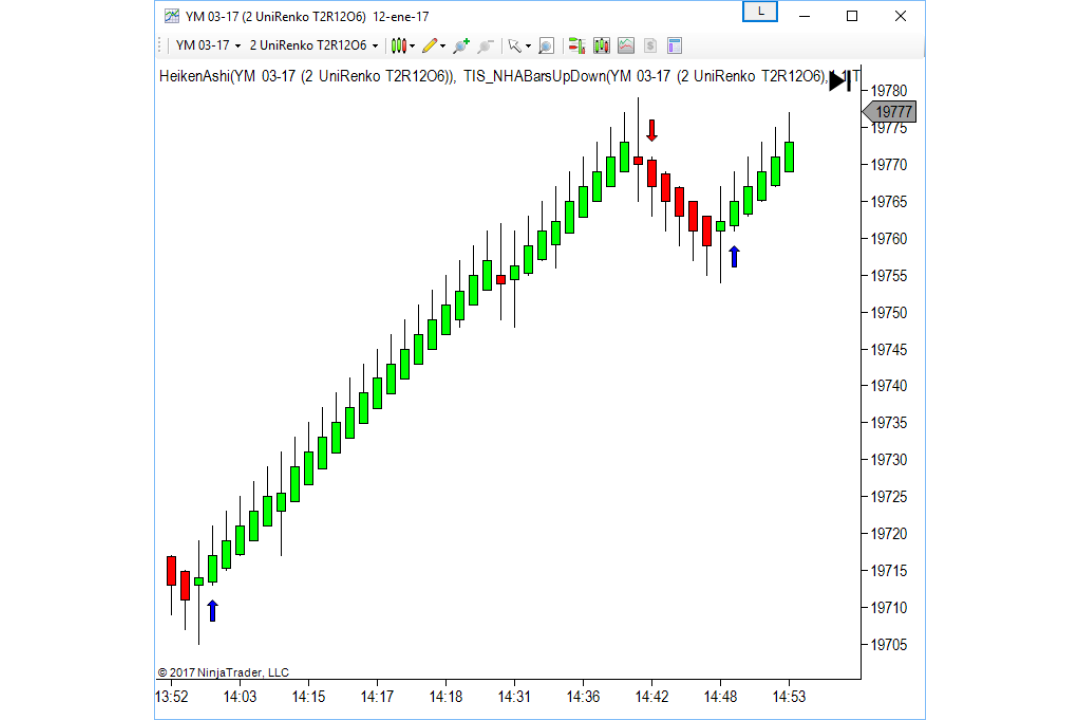Open the 2 UniRenko T2R12O6 interval selector

(x=314, y=45)
